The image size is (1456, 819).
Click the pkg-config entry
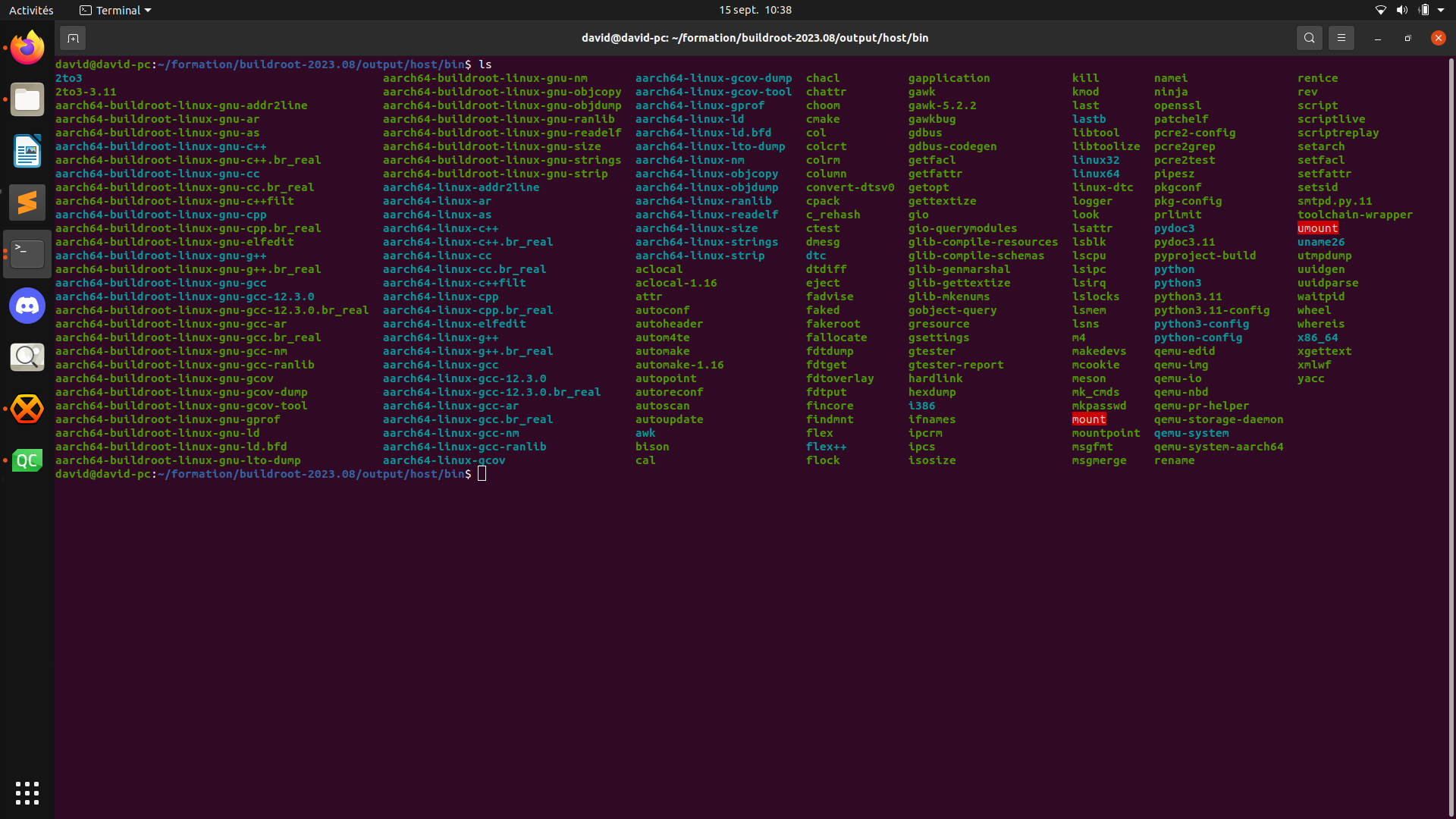(1188, 201)
